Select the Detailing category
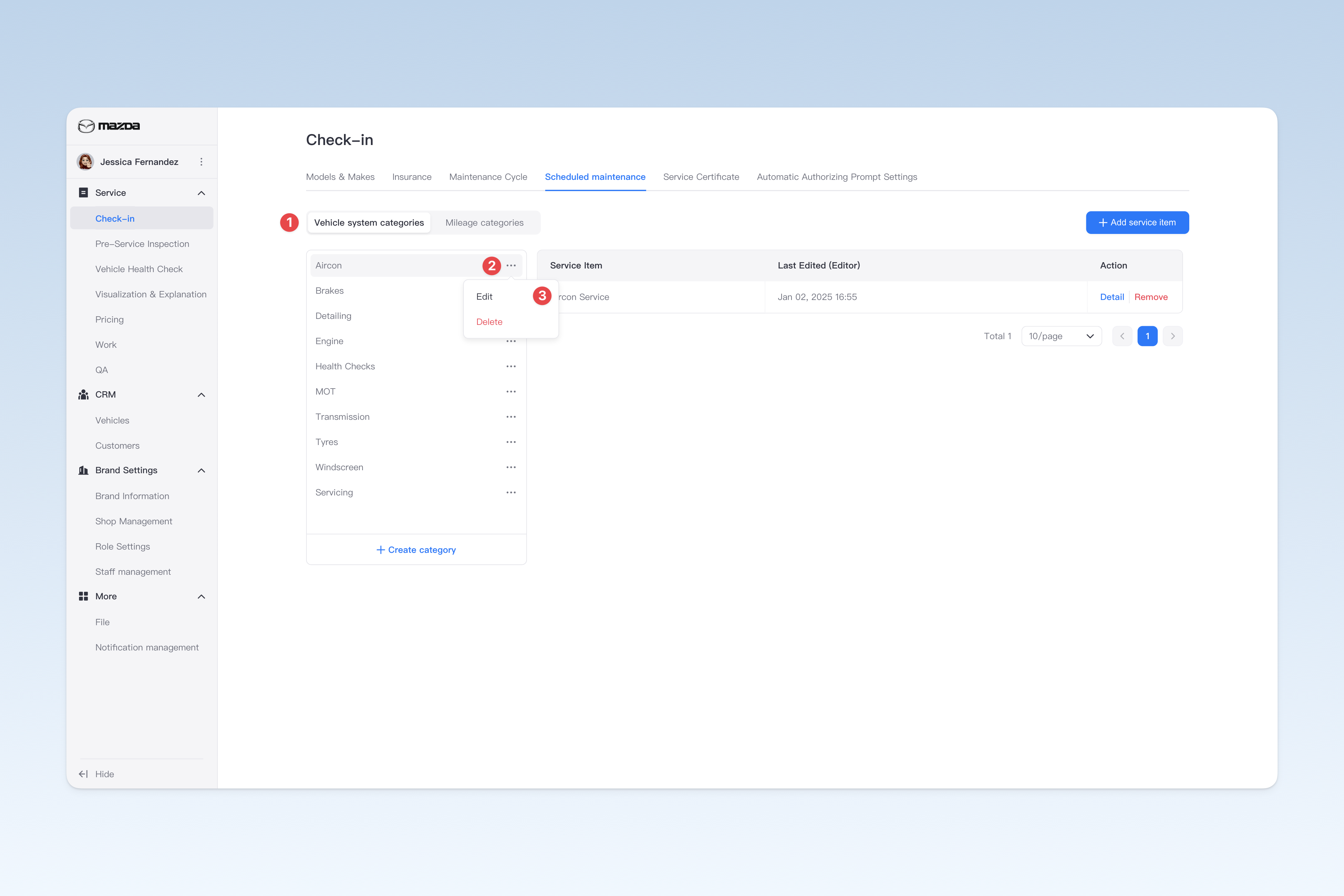 click(x=333, y=316)
